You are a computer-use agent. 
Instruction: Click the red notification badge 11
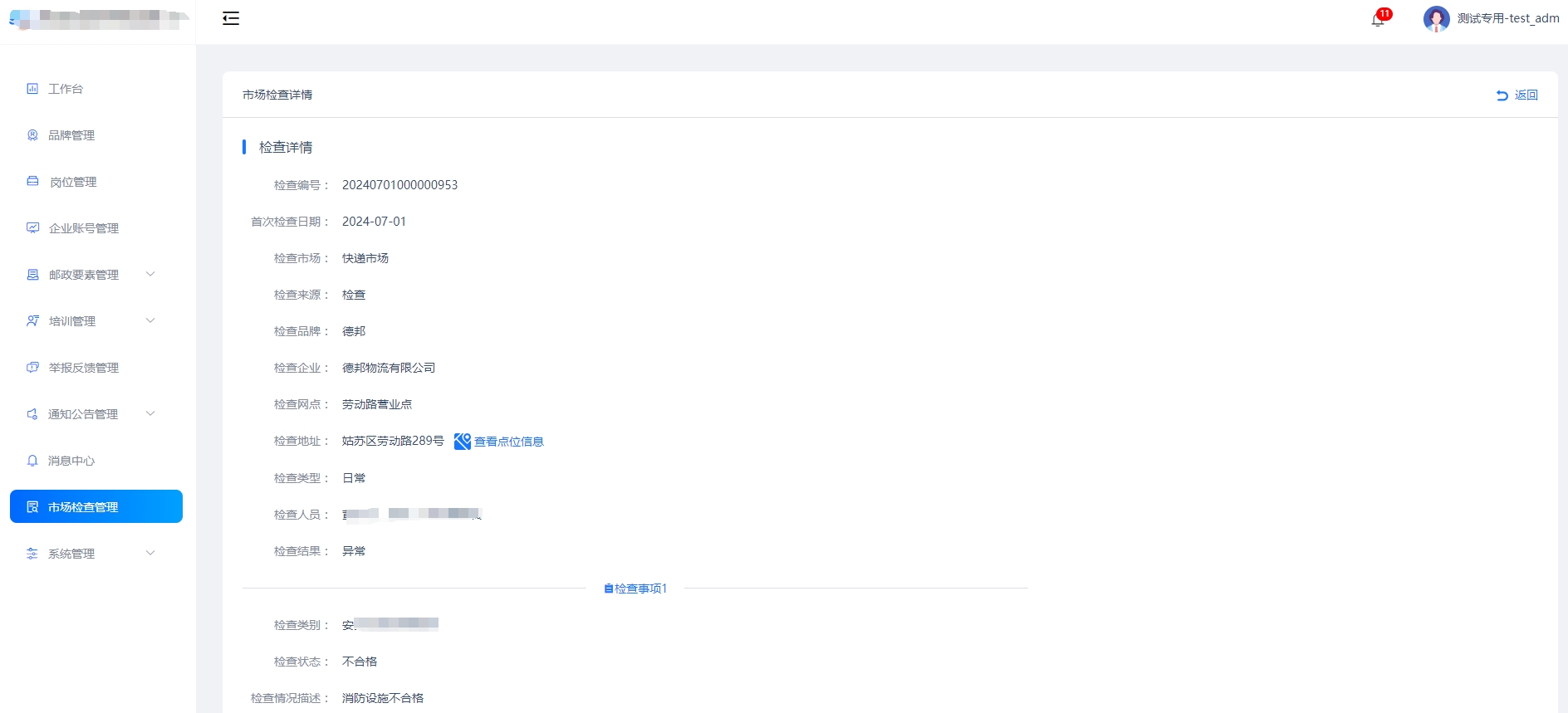[1384, 13]
